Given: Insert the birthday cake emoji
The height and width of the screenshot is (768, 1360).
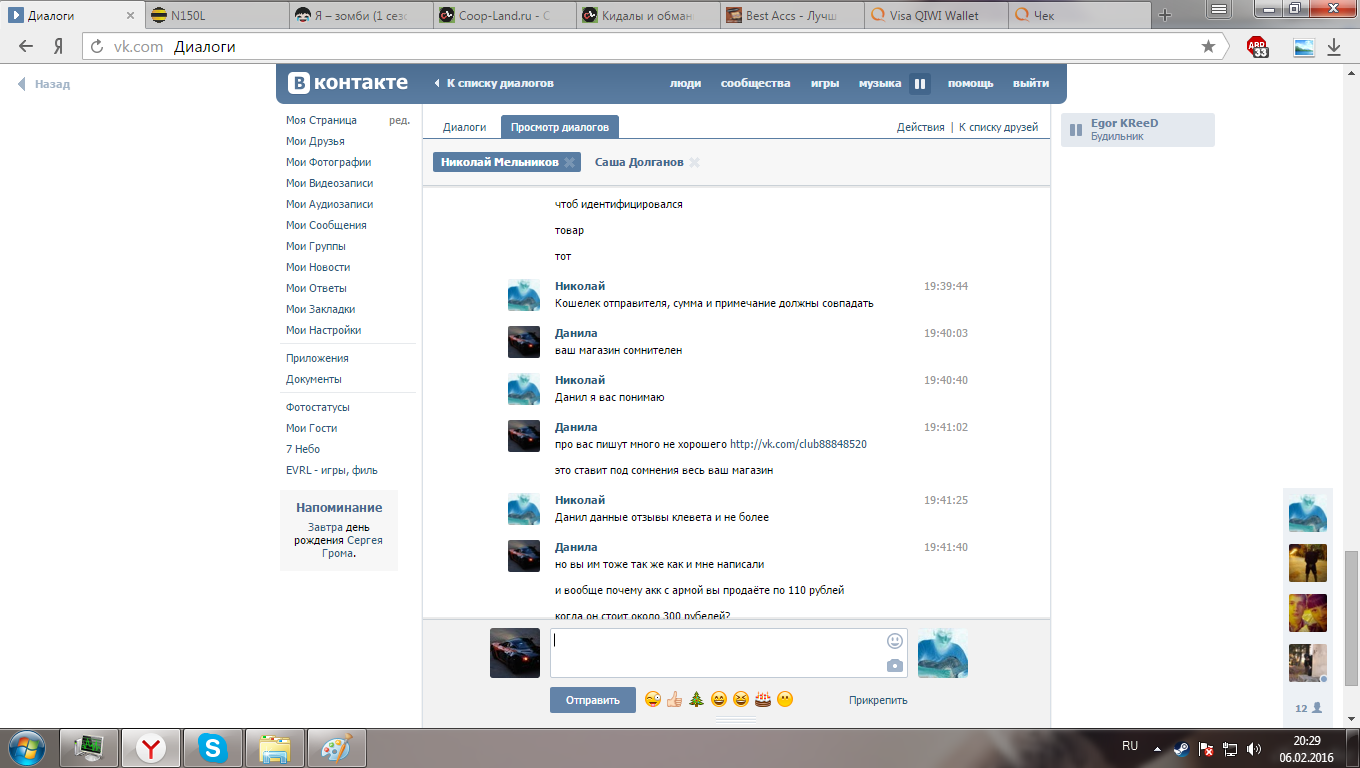Looking at the screenshot, I should pos(763,700).
